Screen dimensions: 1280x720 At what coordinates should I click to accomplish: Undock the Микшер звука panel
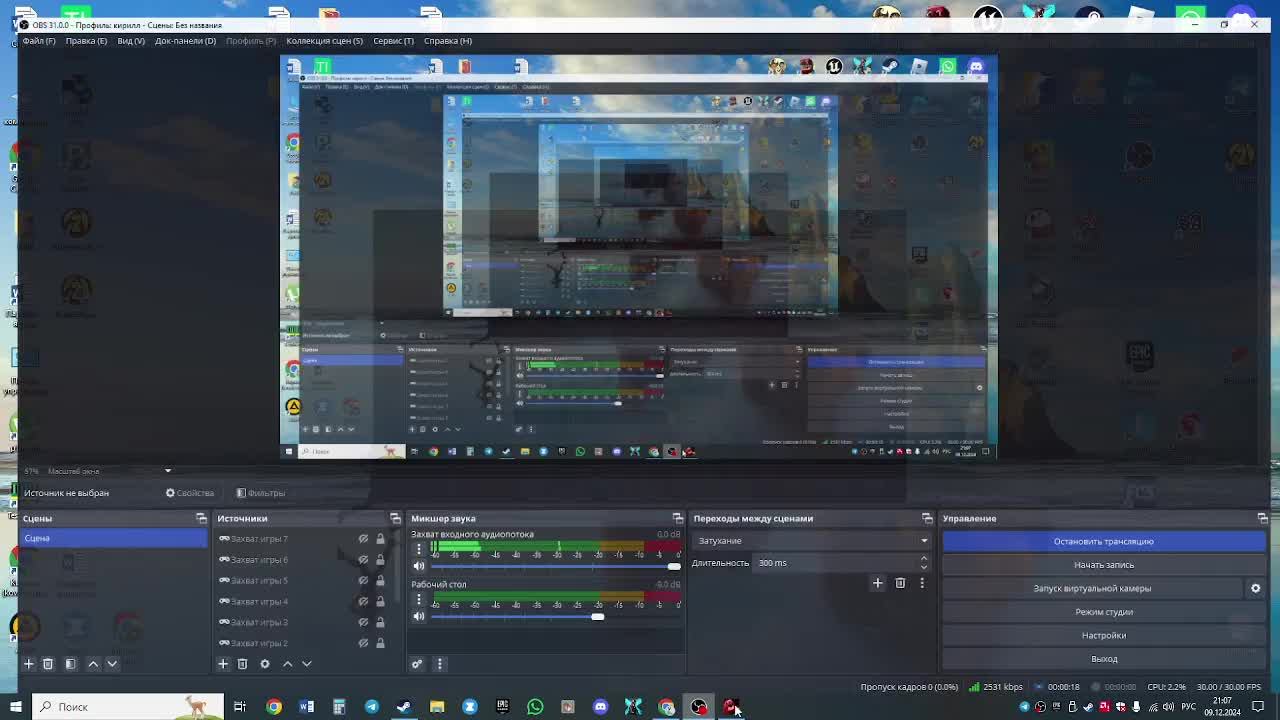(677, 518)
